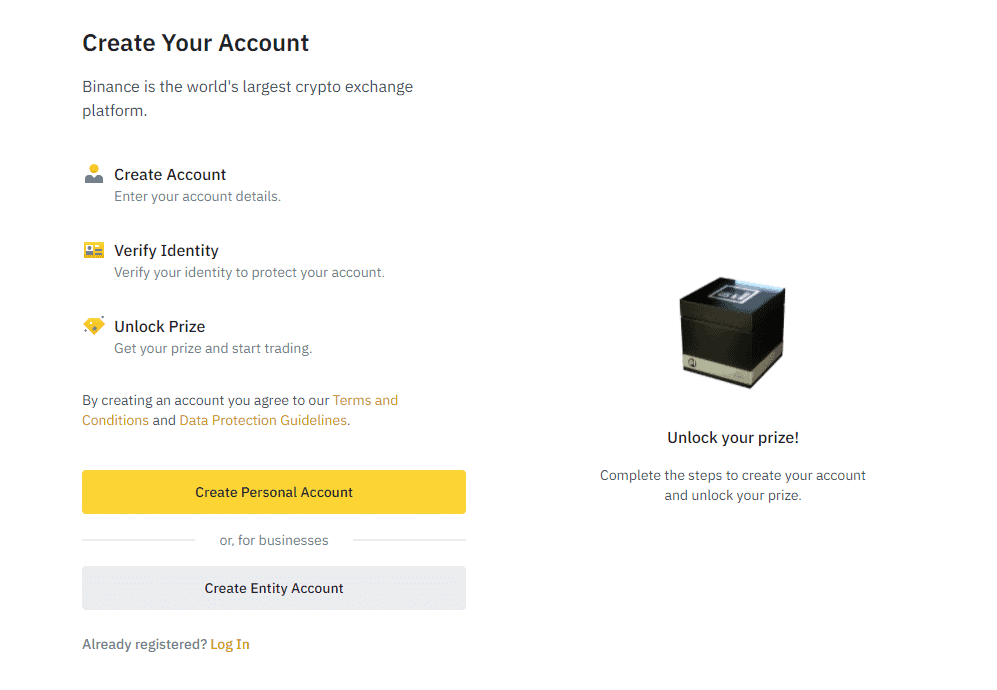997x690 pixels.
Task: Click the Create Your Account heading
Action: [x=196, y=43]
